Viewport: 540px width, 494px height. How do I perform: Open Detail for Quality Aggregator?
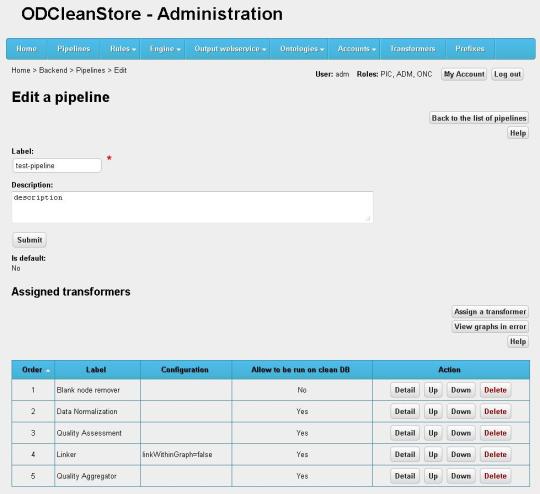coord(405,476)
